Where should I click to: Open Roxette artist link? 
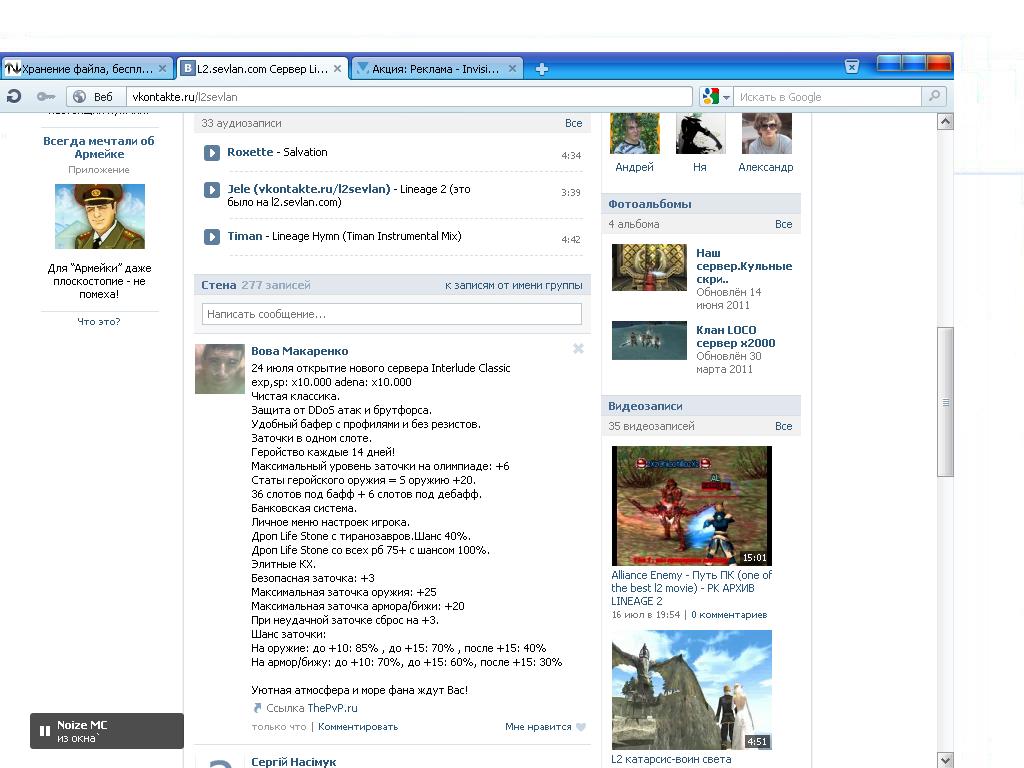pos(250,152)
